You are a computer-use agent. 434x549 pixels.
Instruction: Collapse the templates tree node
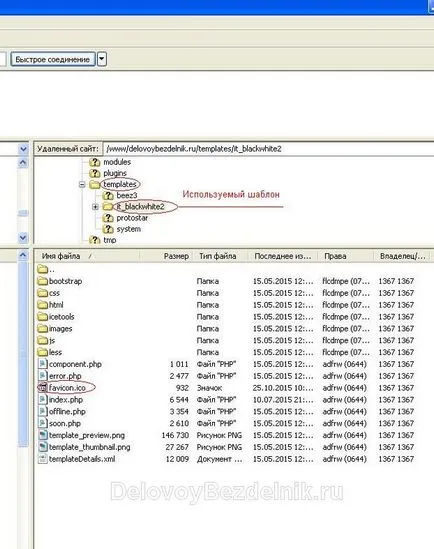pyautogui.click(x=82, y=184)
